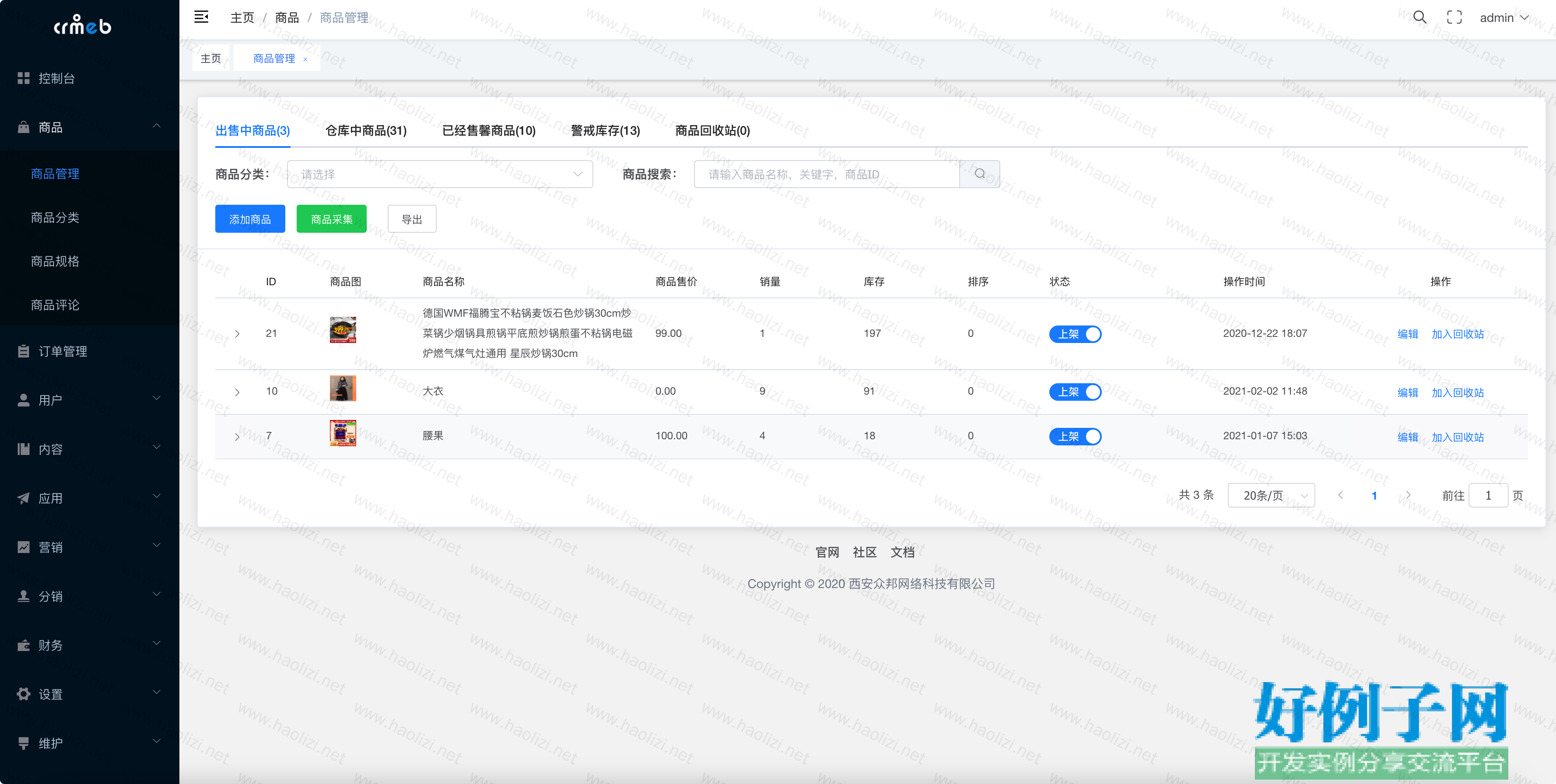1556x784 pixels.
Task: Close the 商品管理 page tab
Action: (x=305, y=59)
